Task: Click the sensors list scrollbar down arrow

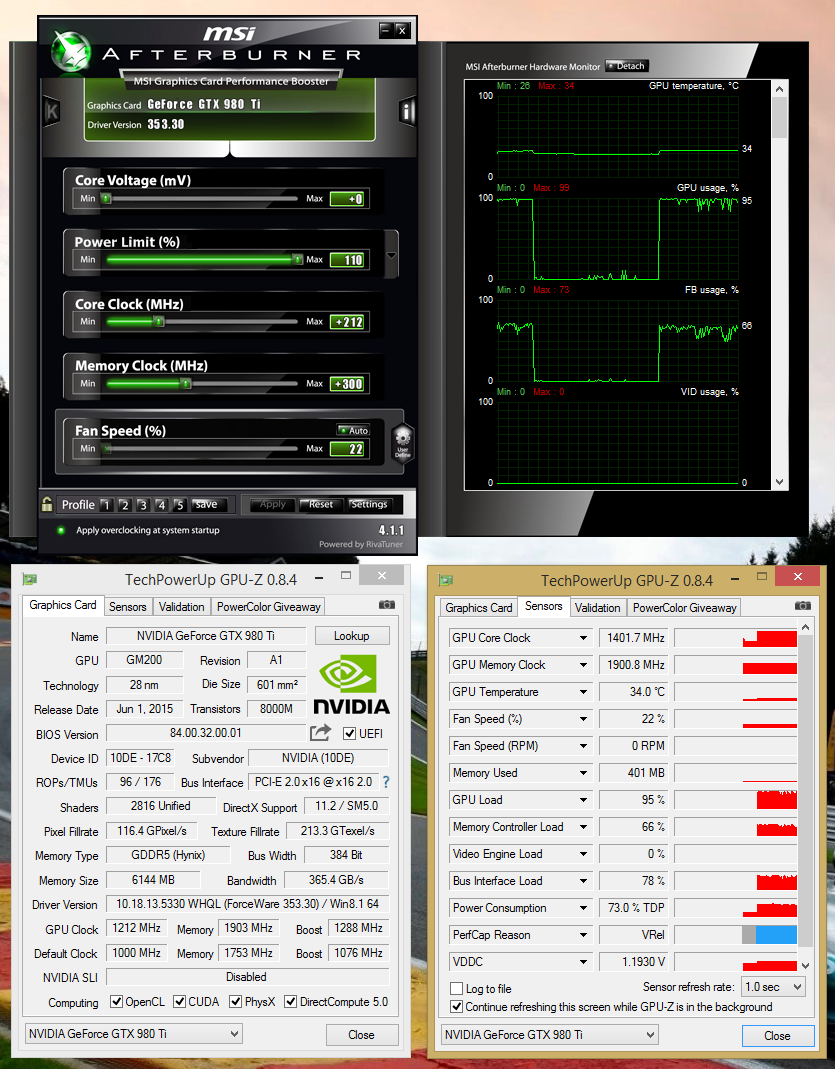Action: 806,965
